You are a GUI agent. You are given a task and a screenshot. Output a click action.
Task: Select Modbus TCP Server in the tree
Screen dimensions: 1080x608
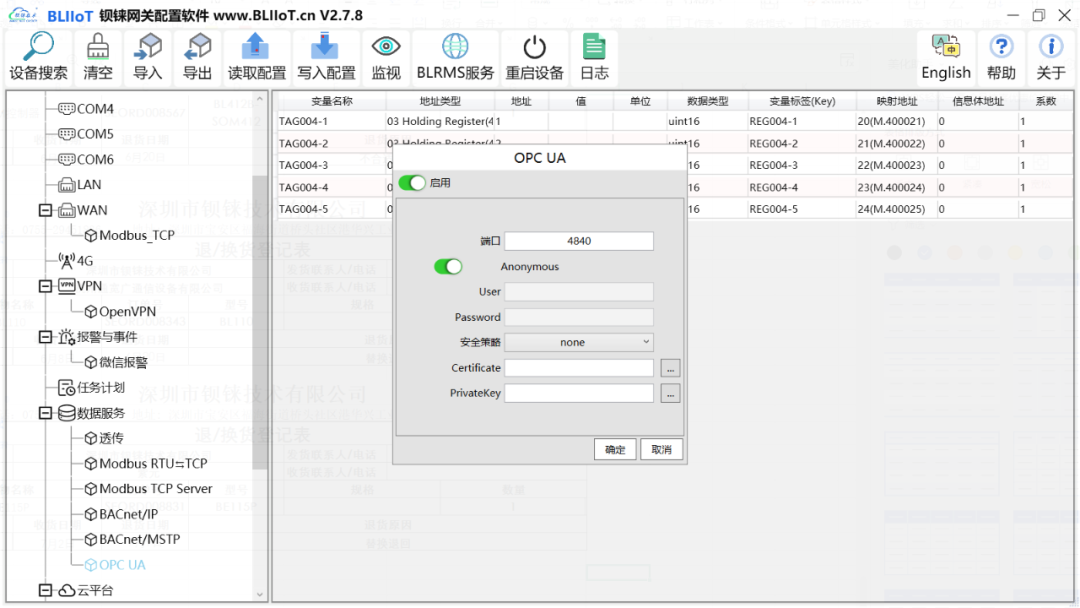coord(155,489)
